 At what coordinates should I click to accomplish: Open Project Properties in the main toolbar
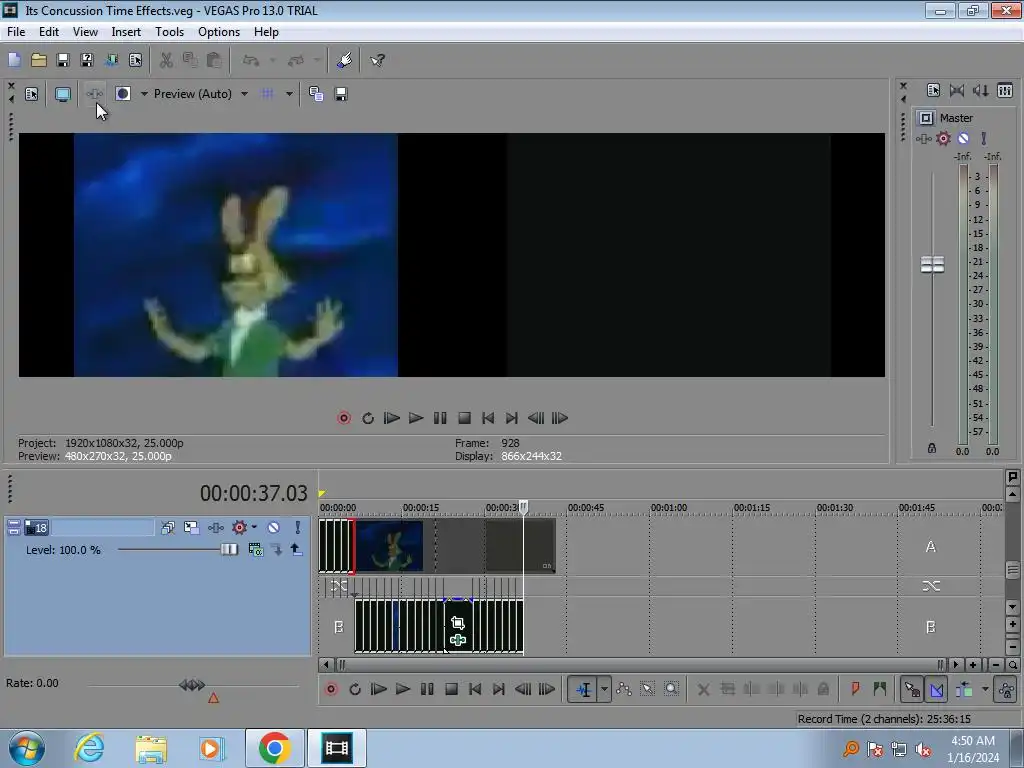[x=135, y=60]
